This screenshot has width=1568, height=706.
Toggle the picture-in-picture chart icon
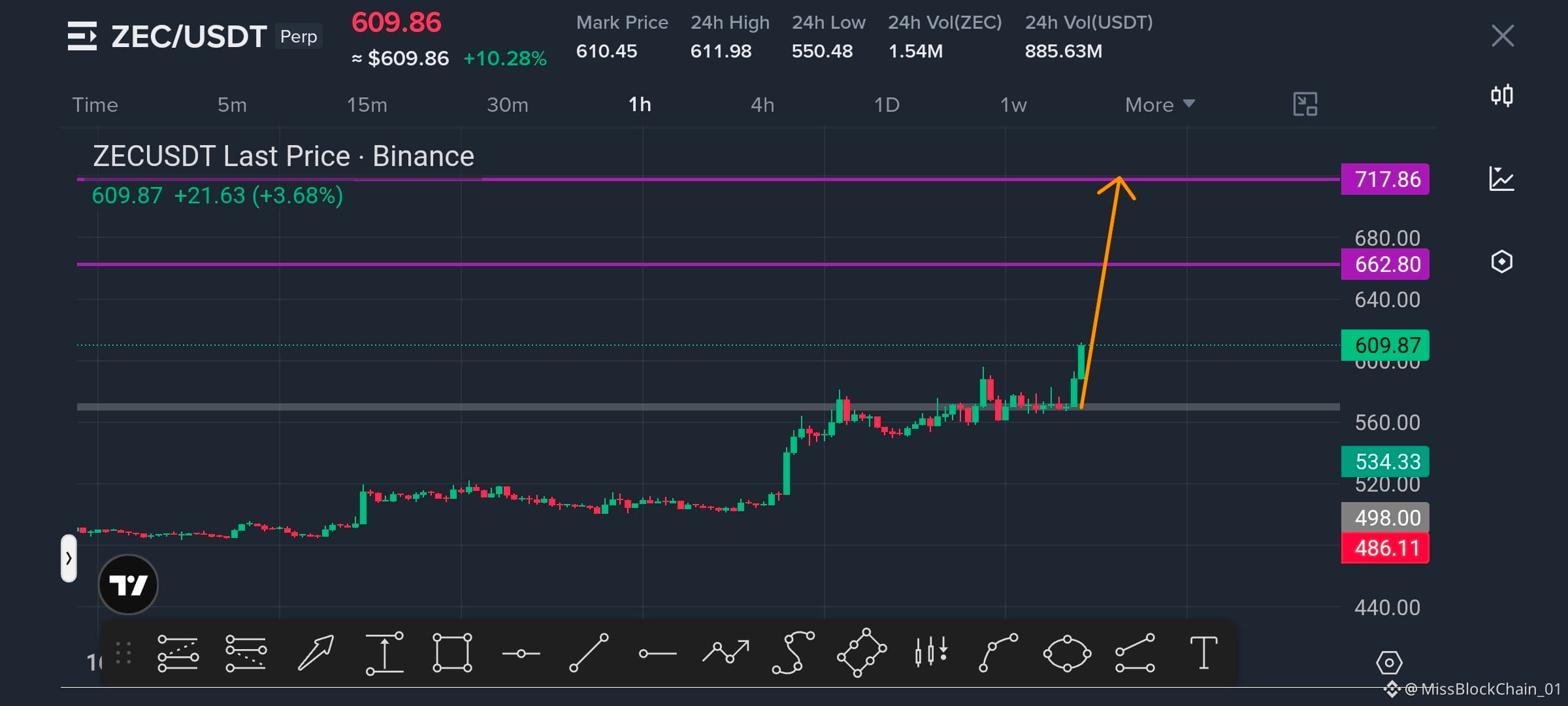[x=1305, y=104]
